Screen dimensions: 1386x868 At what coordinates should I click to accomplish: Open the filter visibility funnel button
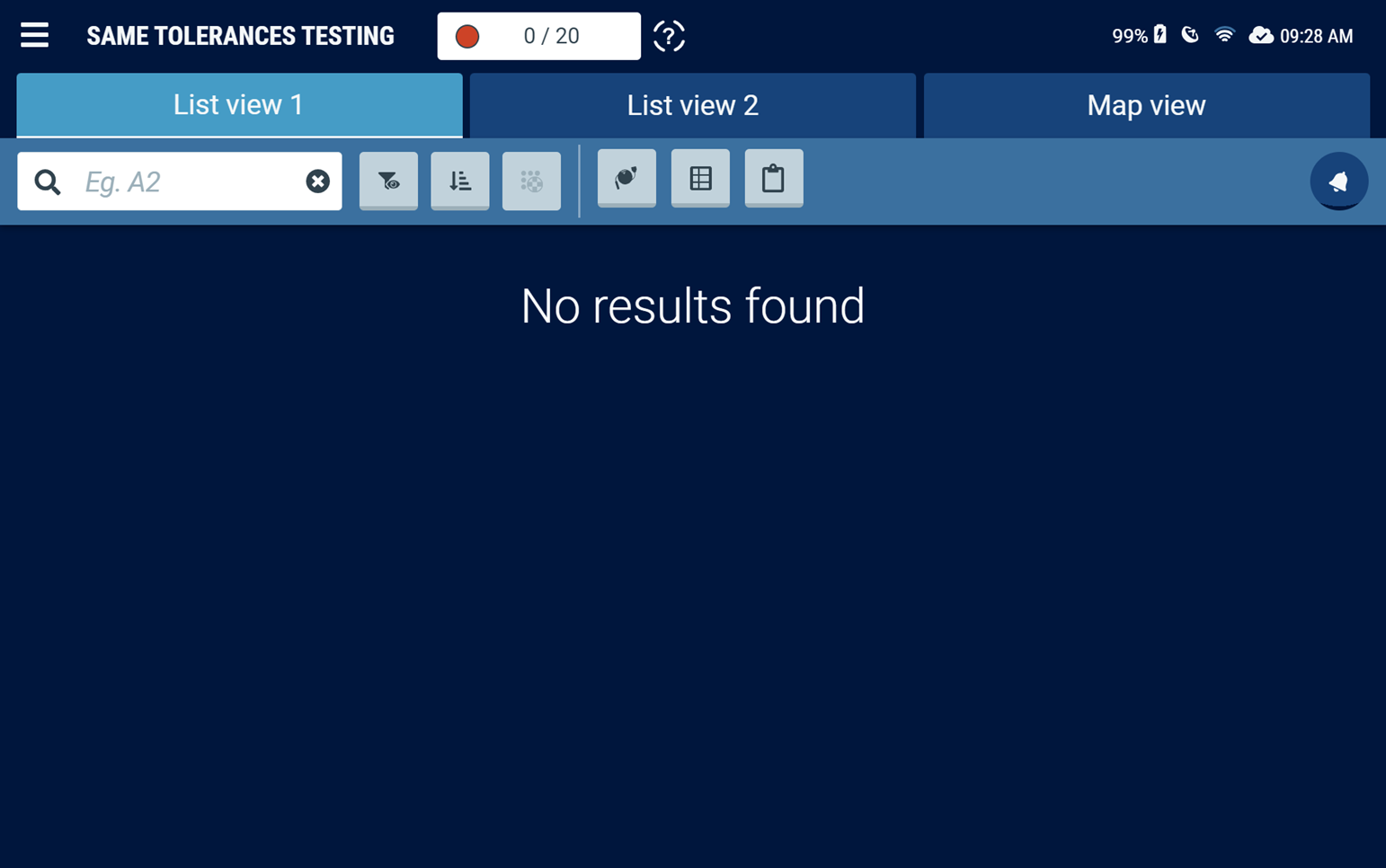(x=388, y=181)
